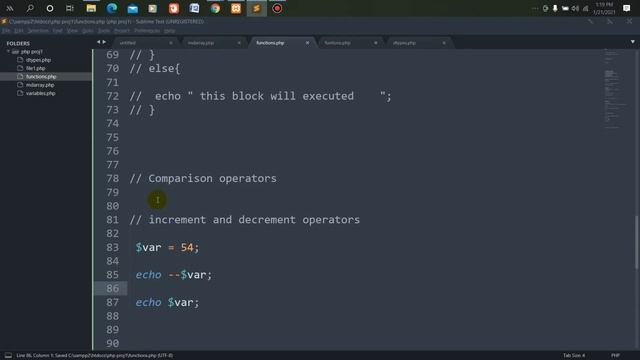Open the Edit menu
This screenshot has height=360, width=640.
(x=18, y=31)
